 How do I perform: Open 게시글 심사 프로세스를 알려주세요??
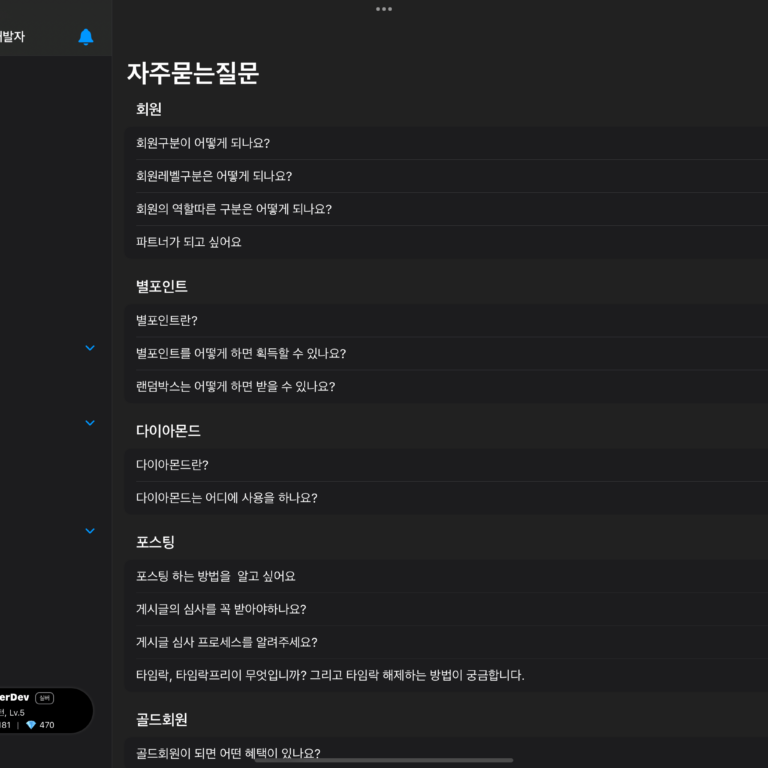pyautogui.click(x=226, y=642)
